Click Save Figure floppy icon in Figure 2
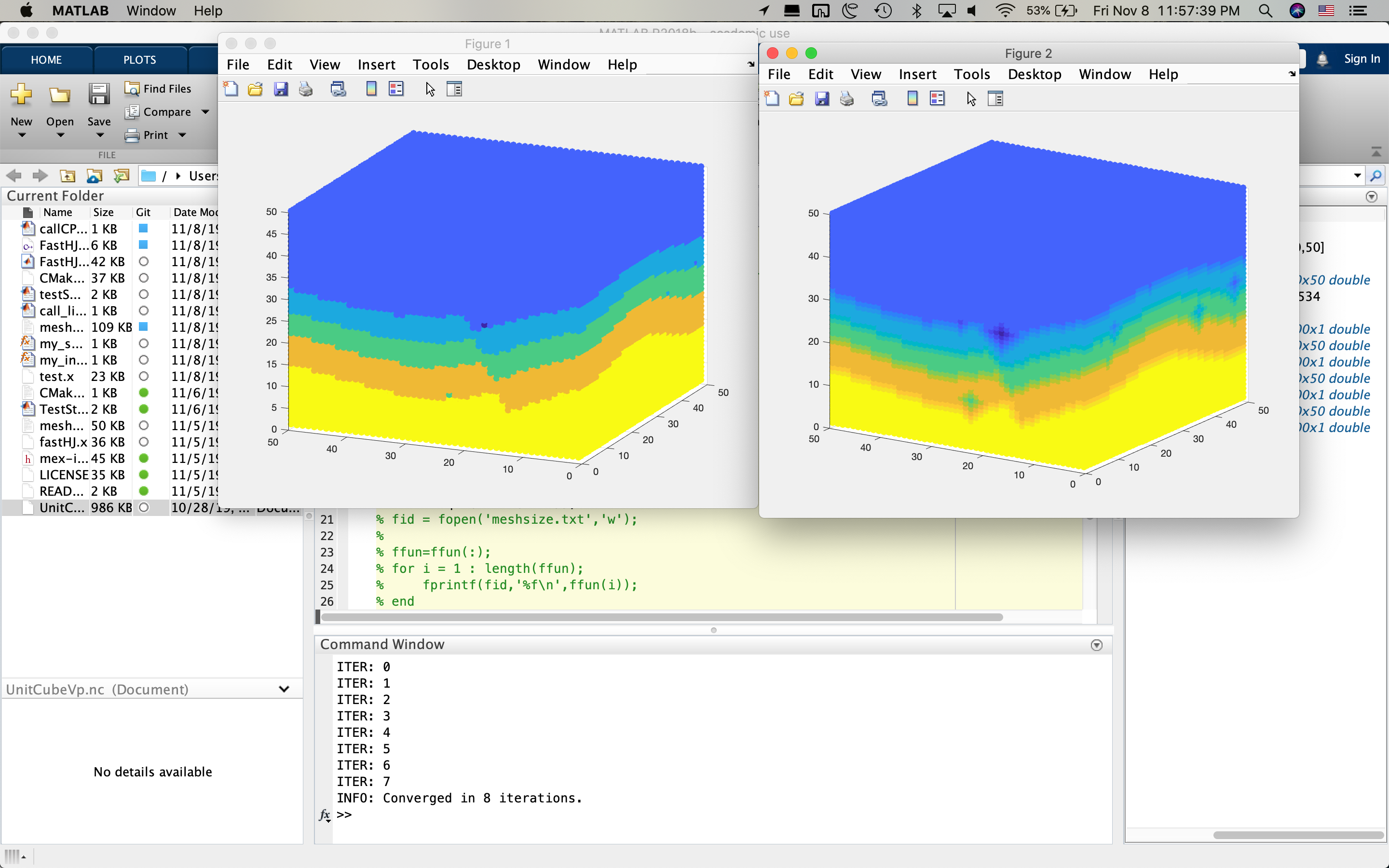The width and height of the screenshot is (1389, 868). click(822, 99)
